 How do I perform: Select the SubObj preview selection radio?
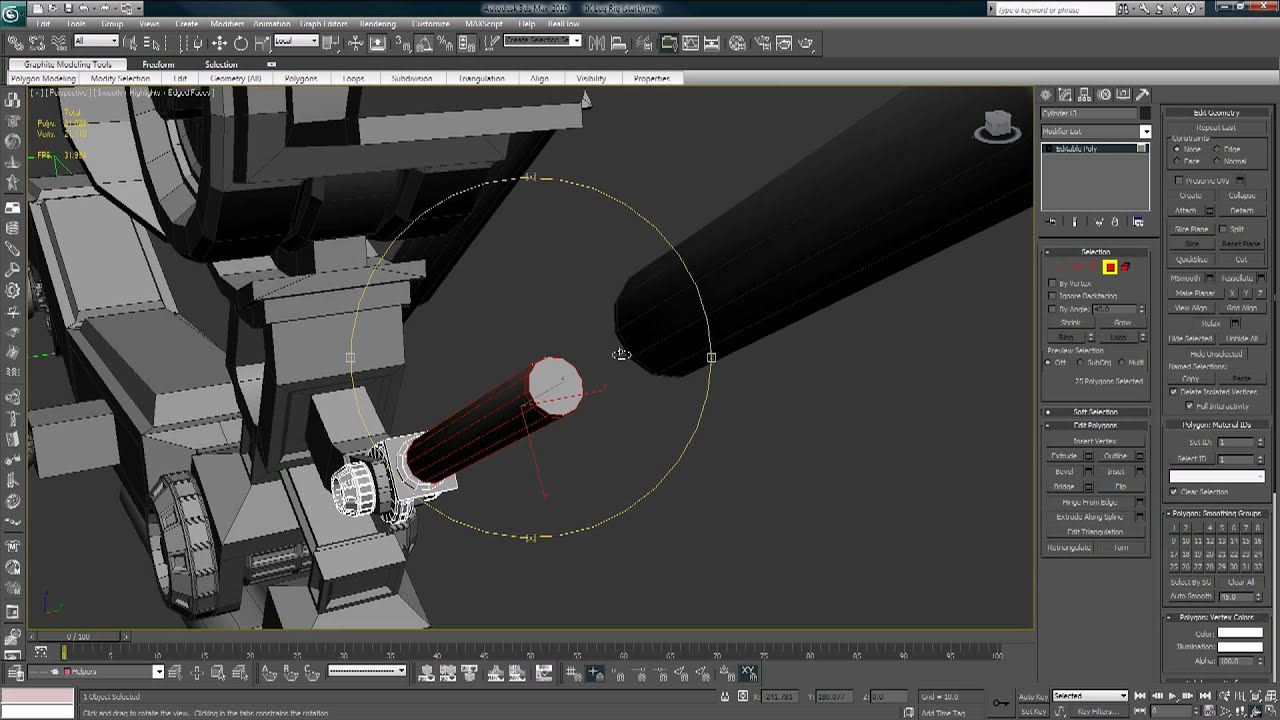[x=1081, y=362]
